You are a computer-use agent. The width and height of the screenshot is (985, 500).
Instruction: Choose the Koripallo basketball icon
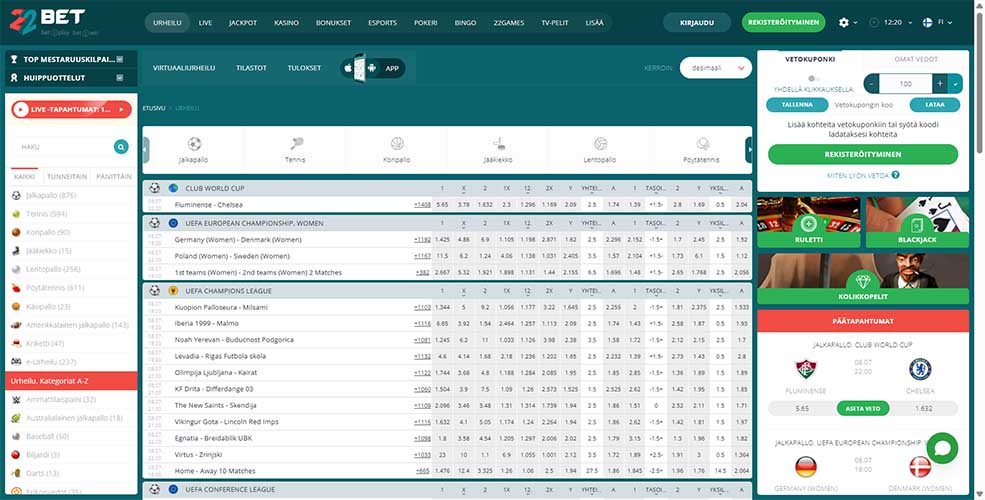coord(397,144)
